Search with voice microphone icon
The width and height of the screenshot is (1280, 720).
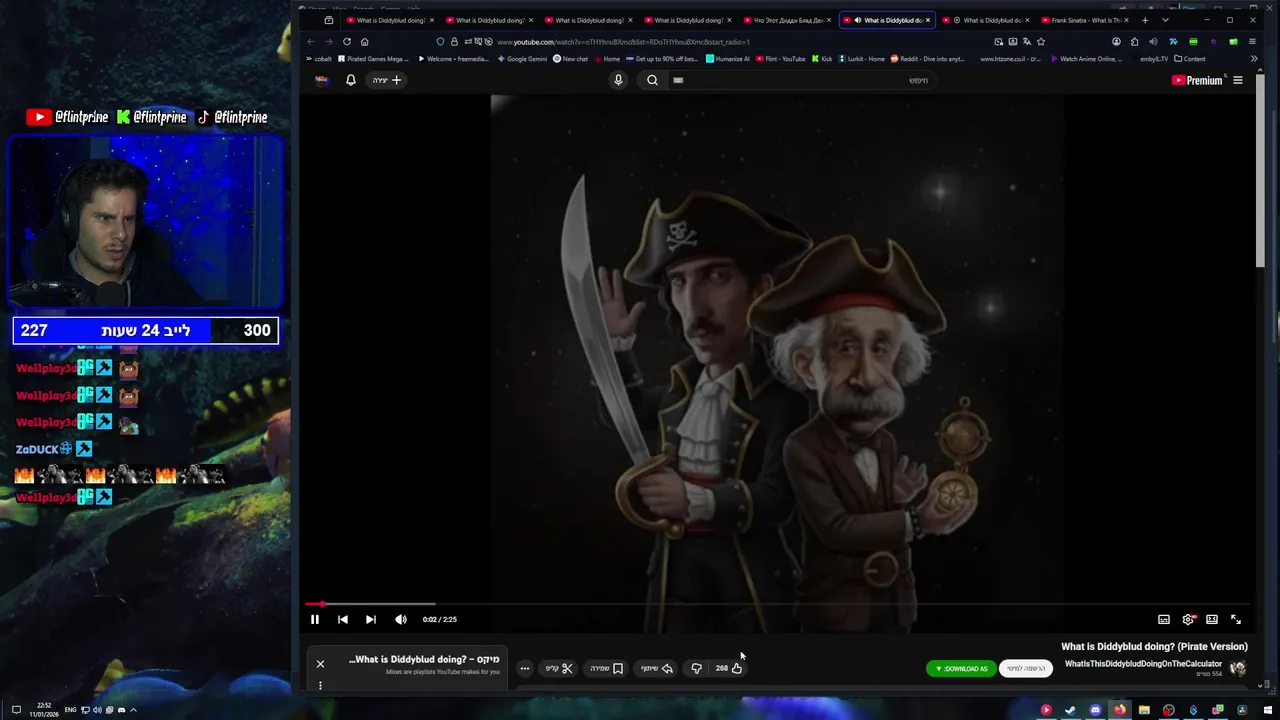click(618, 80)
